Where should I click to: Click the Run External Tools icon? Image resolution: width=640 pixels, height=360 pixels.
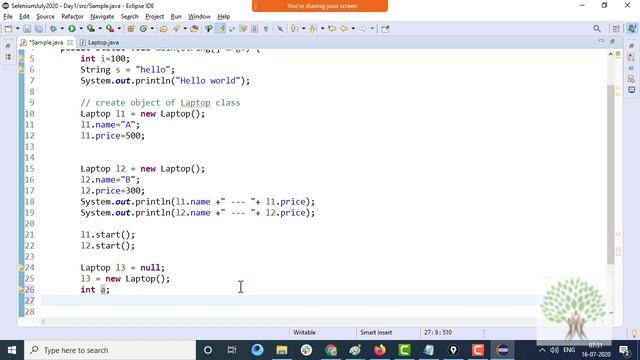[110, 29]
